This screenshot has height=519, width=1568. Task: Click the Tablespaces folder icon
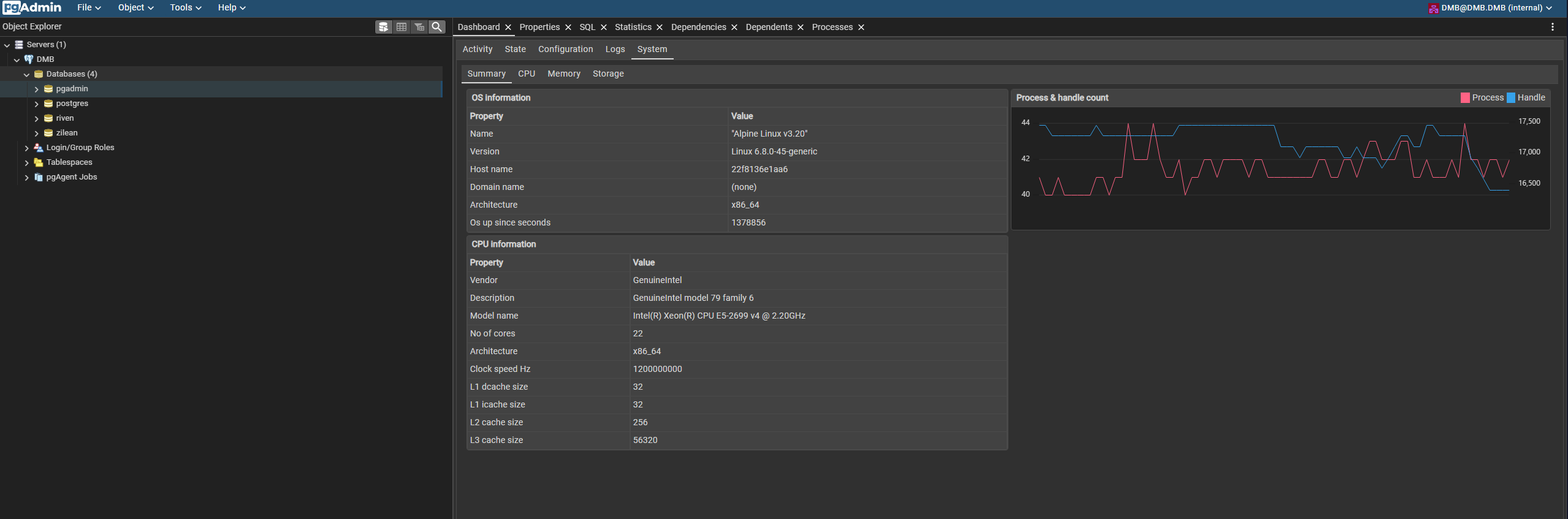point(39,162)
